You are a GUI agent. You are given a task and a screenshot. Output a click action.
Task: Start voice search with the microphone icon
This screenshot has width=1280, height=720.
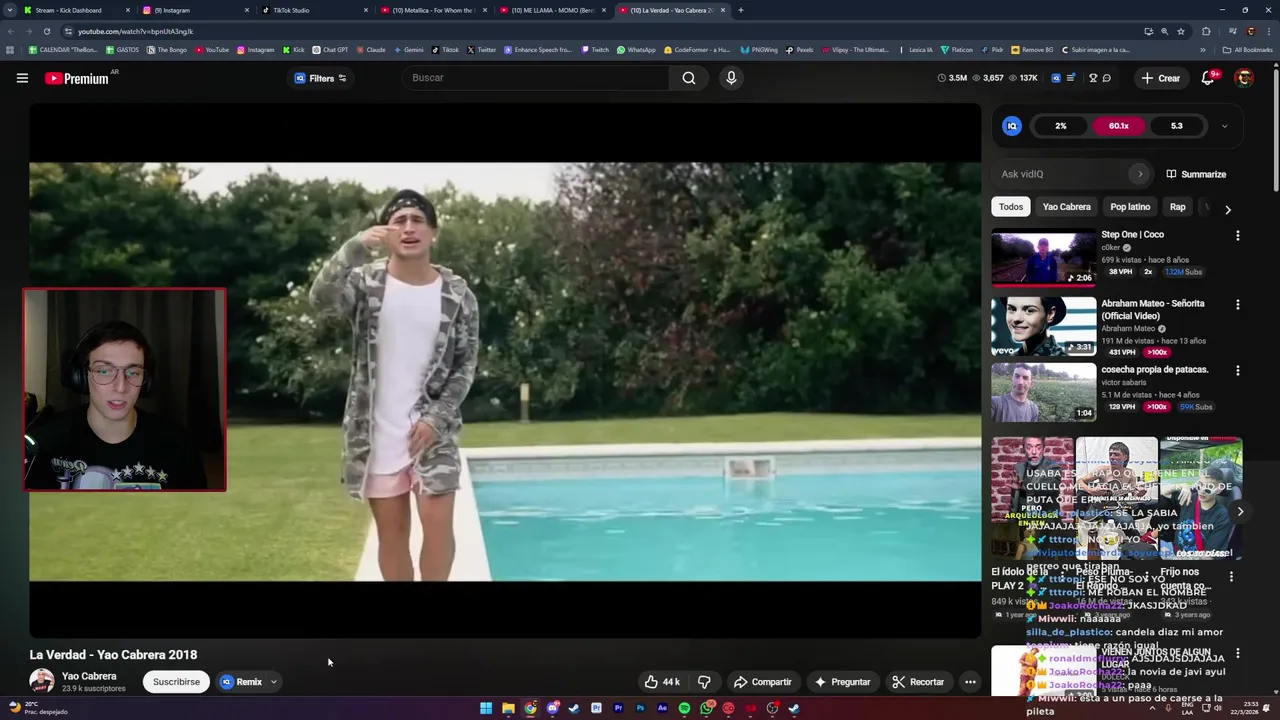(731, 78)
